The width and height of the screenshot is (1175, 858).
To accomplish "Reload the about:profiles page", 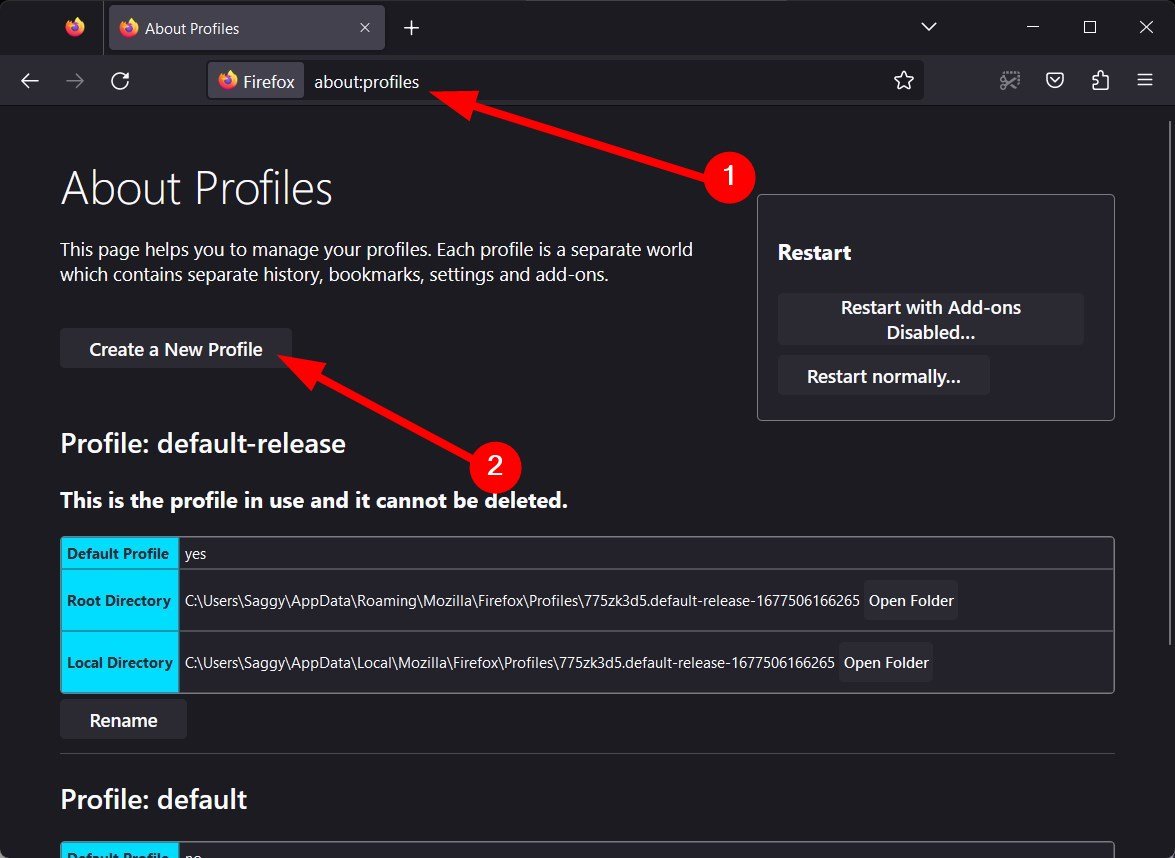I will coord(120,81).
